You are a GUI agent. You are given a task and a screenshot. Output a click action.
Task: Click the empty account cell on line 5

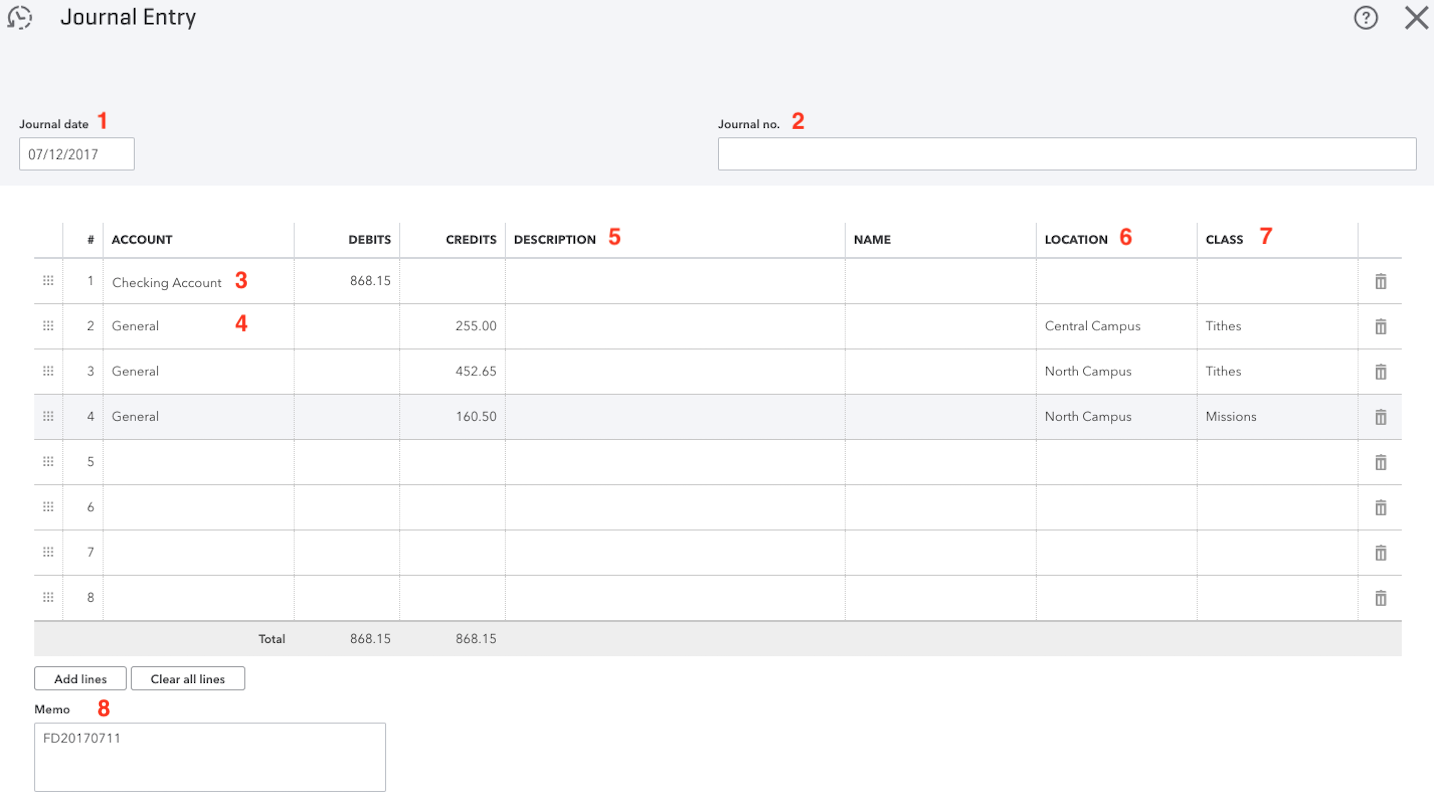point(198,462)
